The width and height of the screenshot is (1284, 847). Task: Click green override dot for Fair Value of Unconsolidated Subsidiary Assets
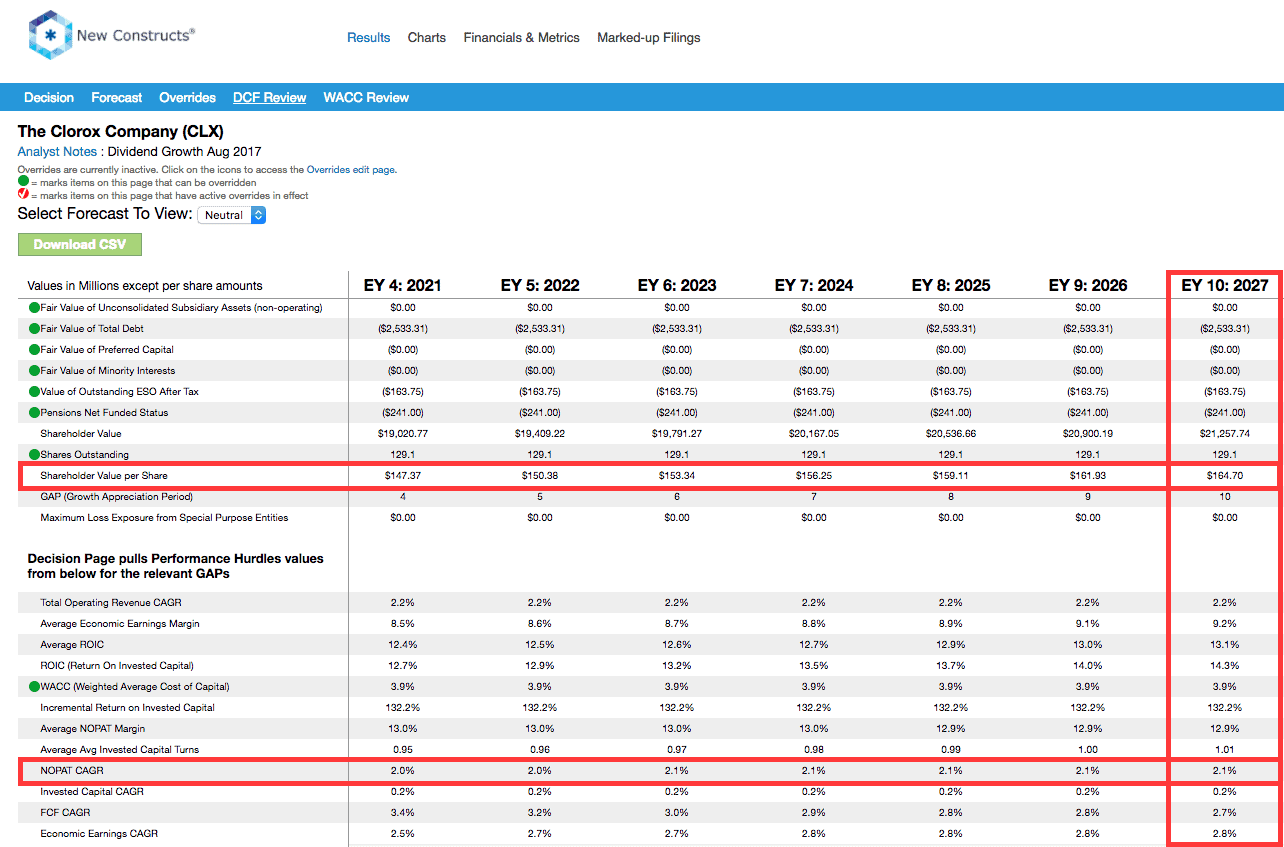point(34,308)
